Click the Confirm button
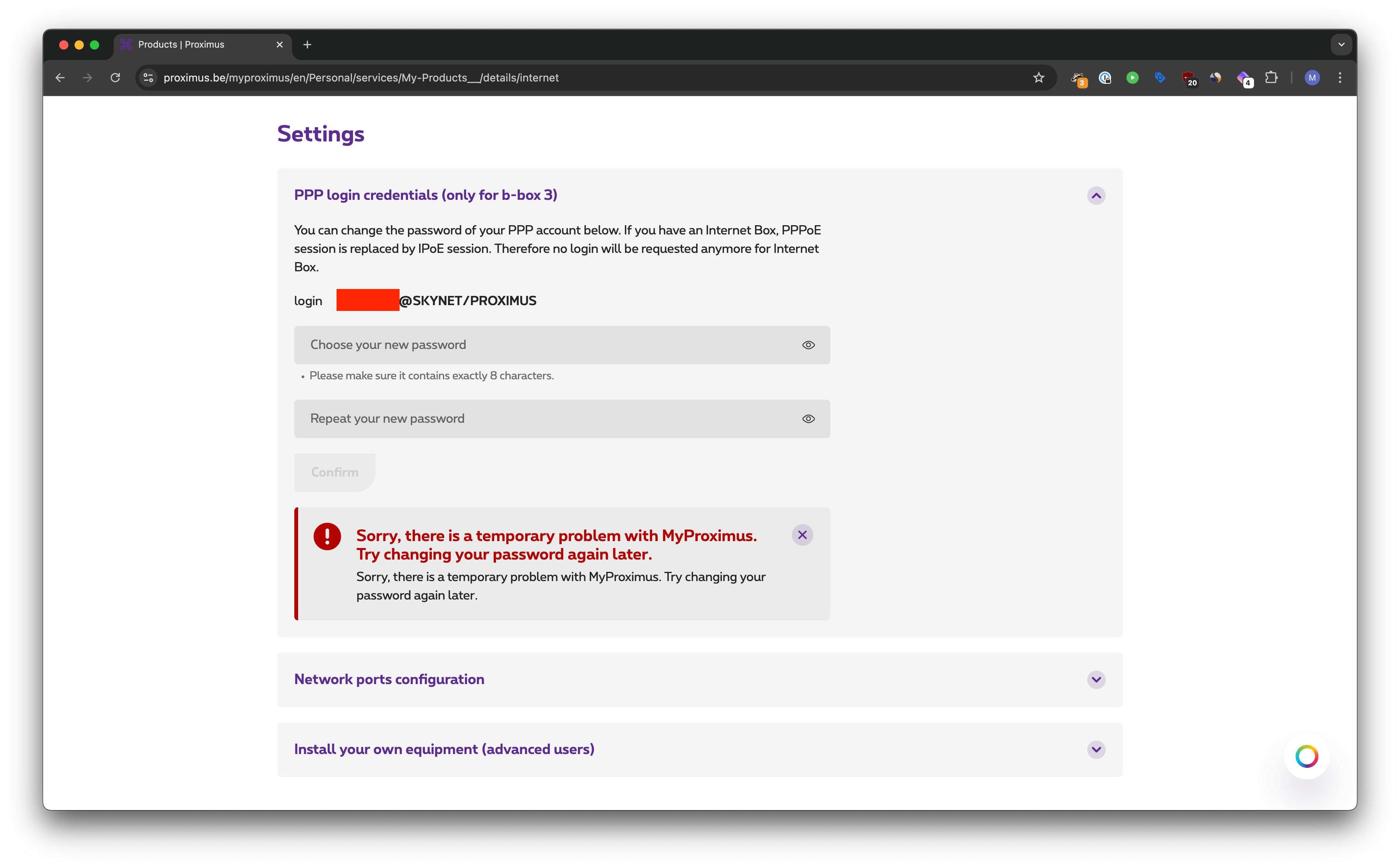1400x867 pixels. tap(335, 472)
